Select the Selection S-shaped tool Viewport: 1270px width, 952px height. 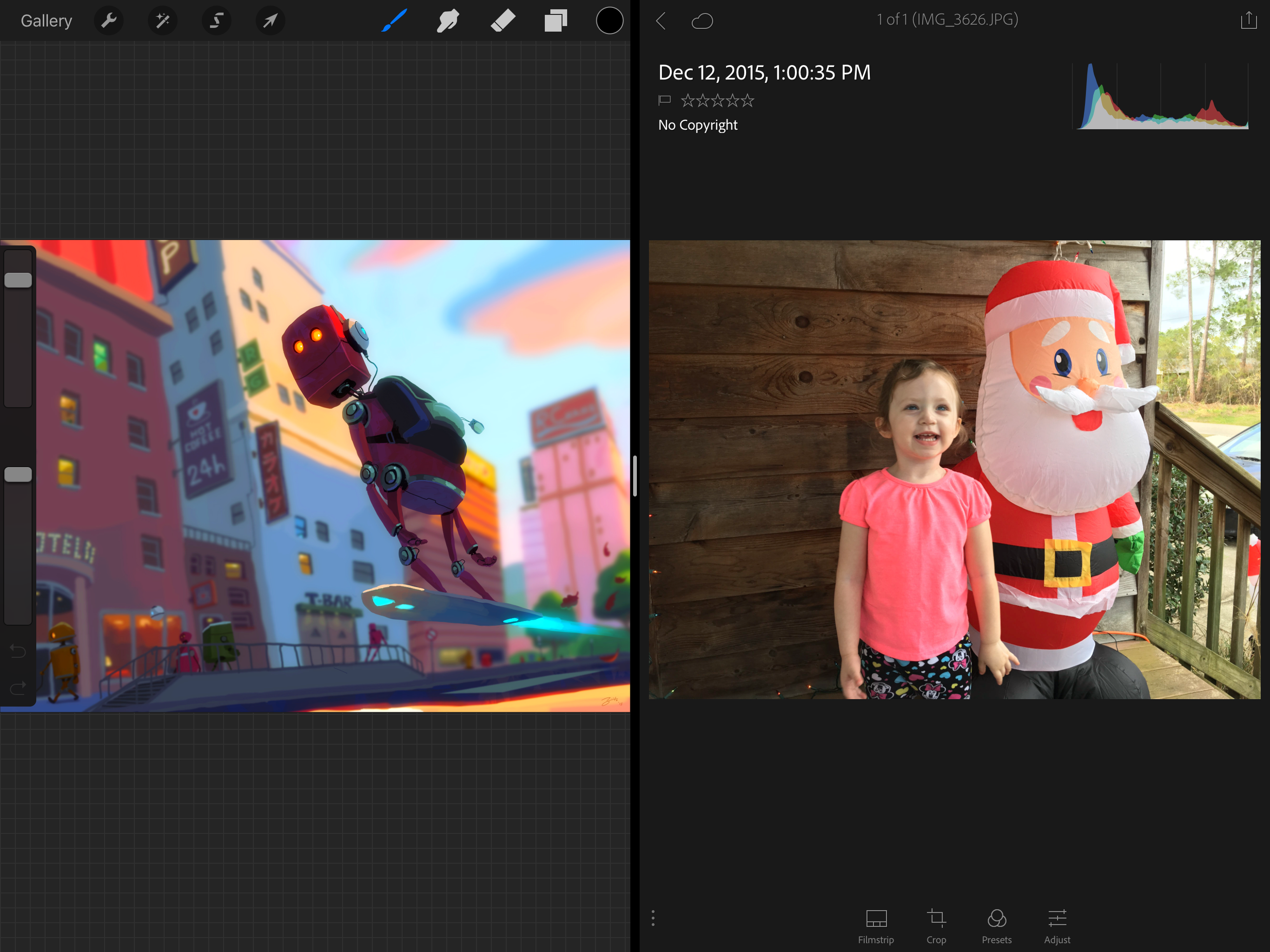pos(217,21)
